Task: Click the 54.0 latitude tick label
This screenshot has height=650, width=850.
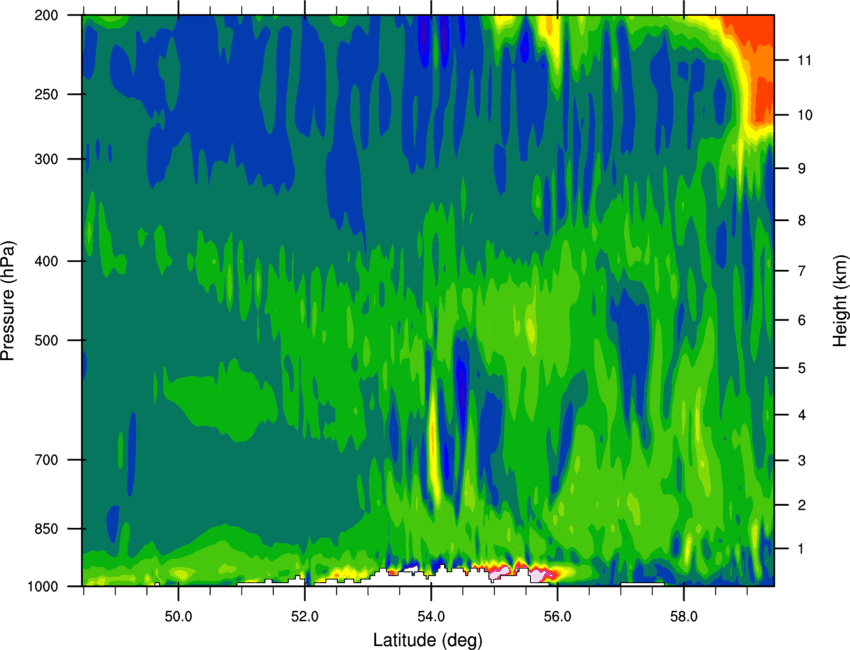Action: pyautogui.click(x=431, y=617)
